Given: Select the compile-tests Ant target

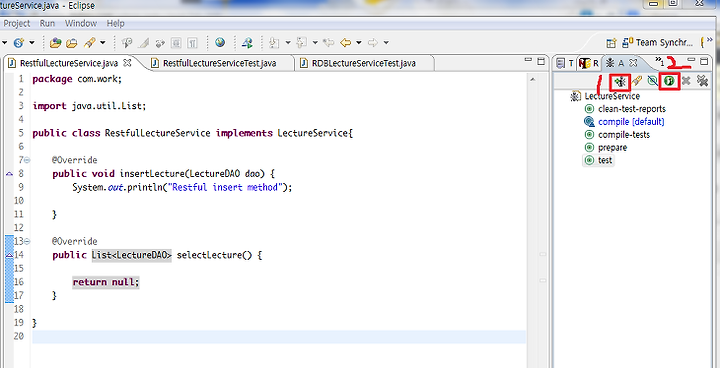Looking at the screenshot, I should pyautogui.click(x=617, y=135).
